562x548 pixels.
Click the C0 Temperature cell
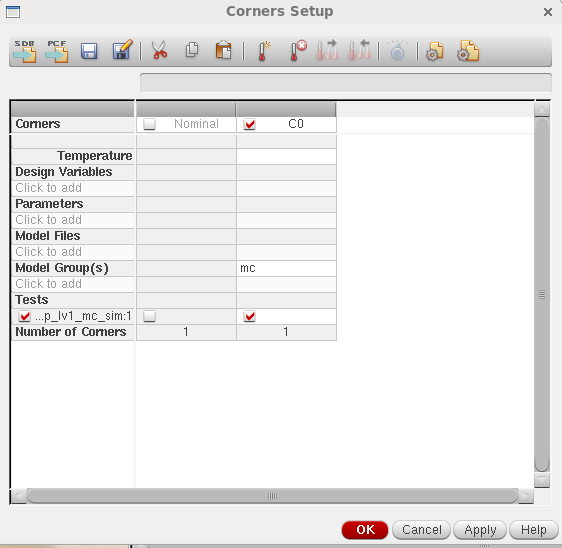coord(286,156)
